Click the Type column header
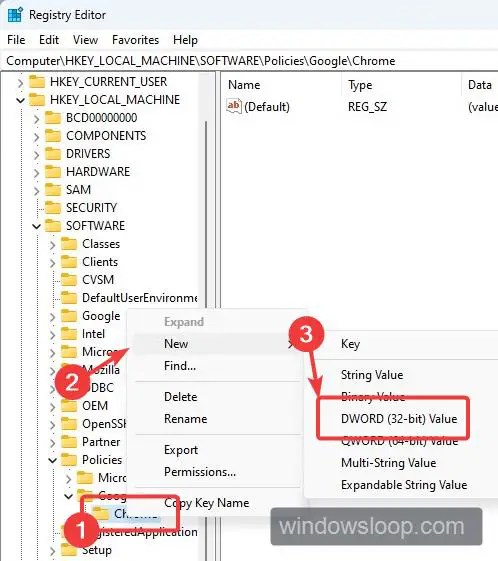The height and width of the screenshot is (561, 498). tap(360, 85)
